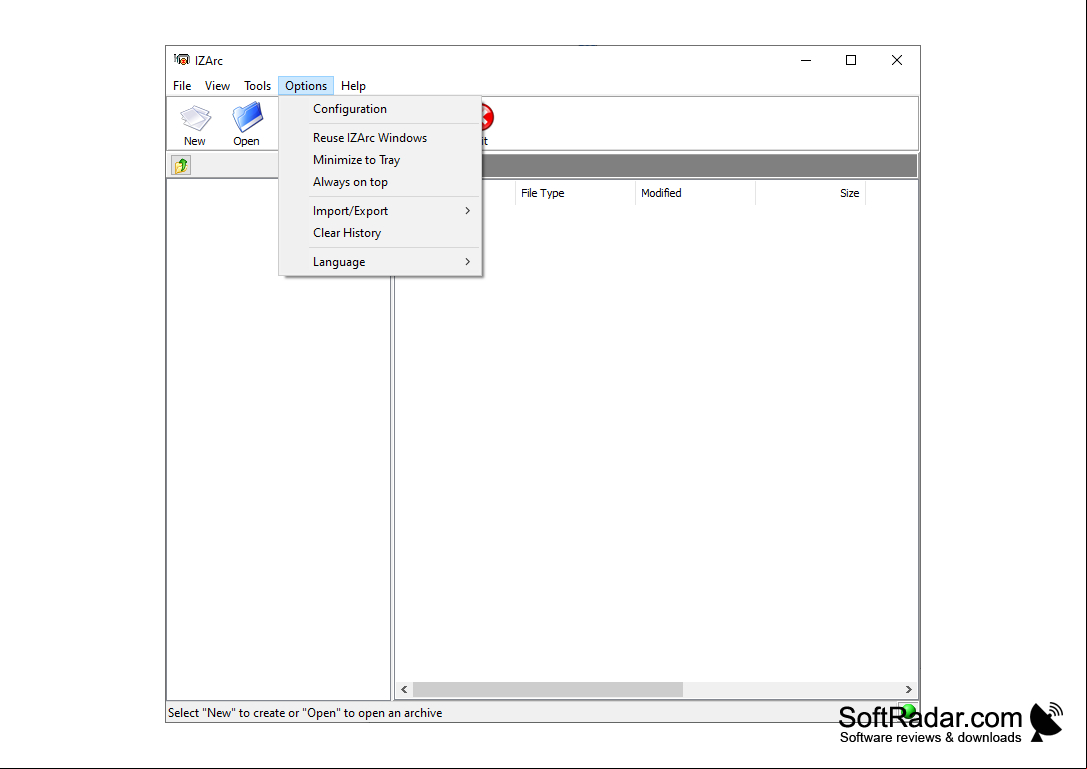1087x769 pixels.
Task: Open the Tools menu
Action: [x=257, y=86]
